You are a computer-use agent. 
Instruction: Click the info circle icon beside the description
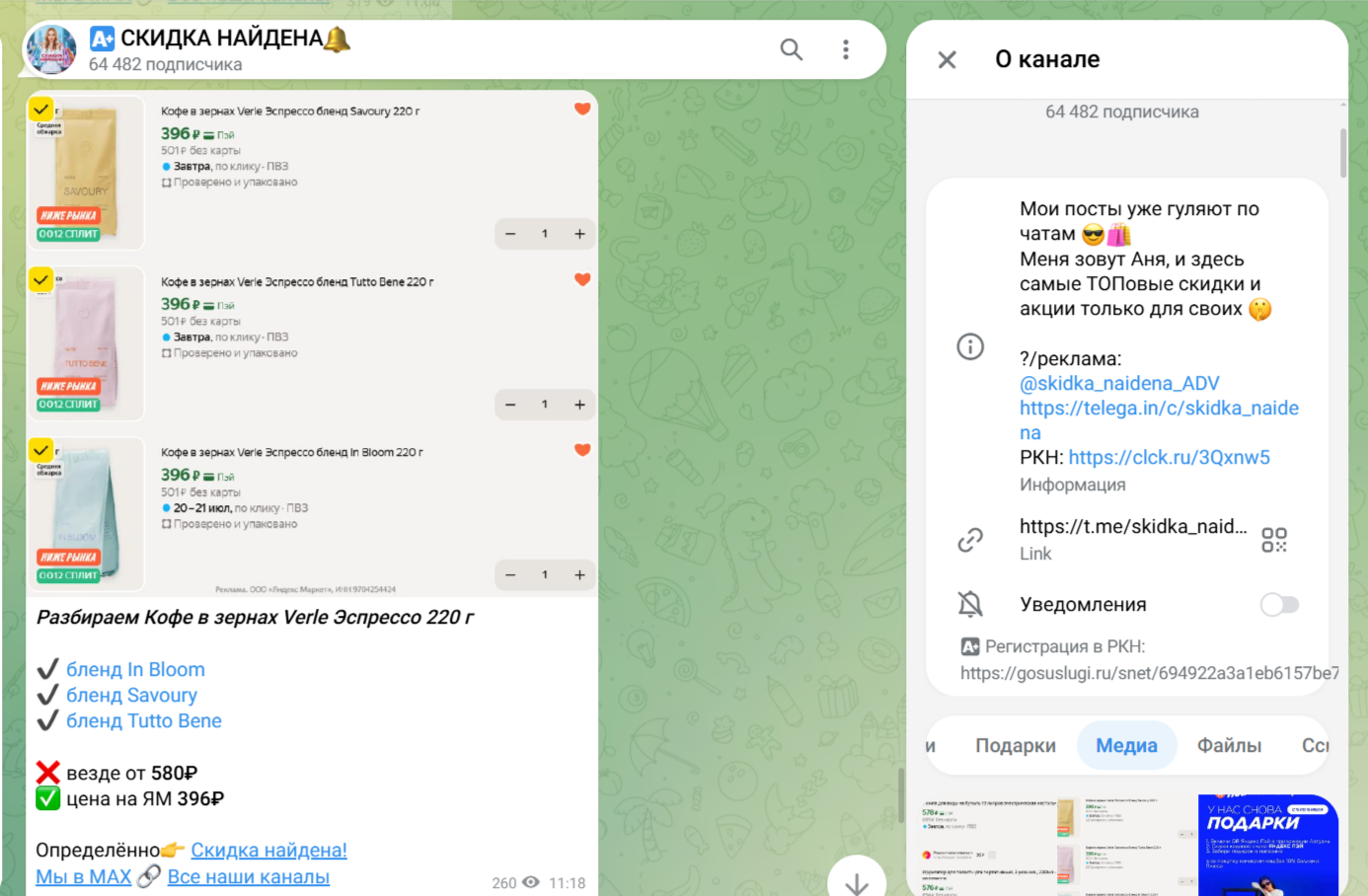tap(970, 346)
